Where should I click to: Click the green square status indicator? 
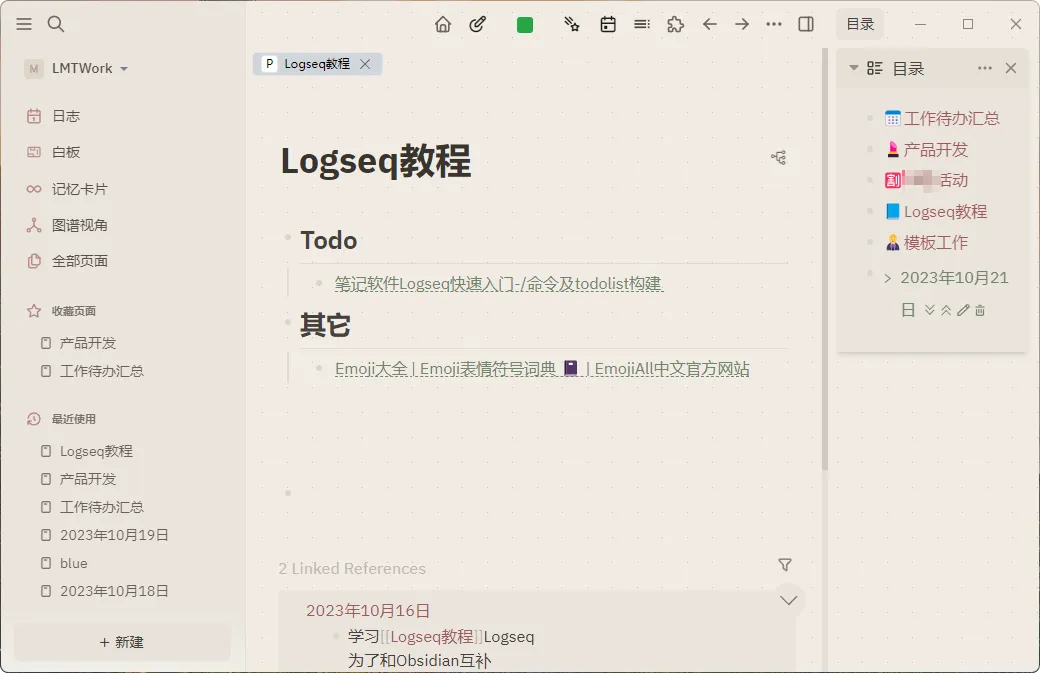click(525, 25)
